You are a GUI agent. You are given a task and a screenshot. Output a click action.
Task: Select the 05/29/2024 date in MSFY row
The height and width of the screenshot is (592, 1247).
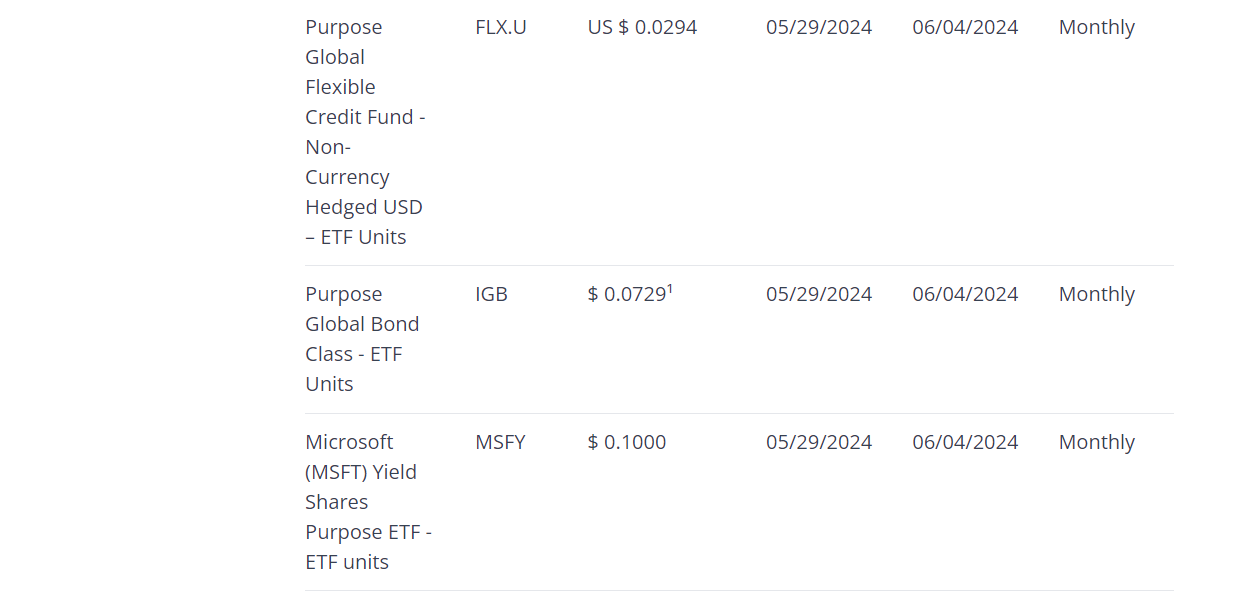(x=819, y=442)
